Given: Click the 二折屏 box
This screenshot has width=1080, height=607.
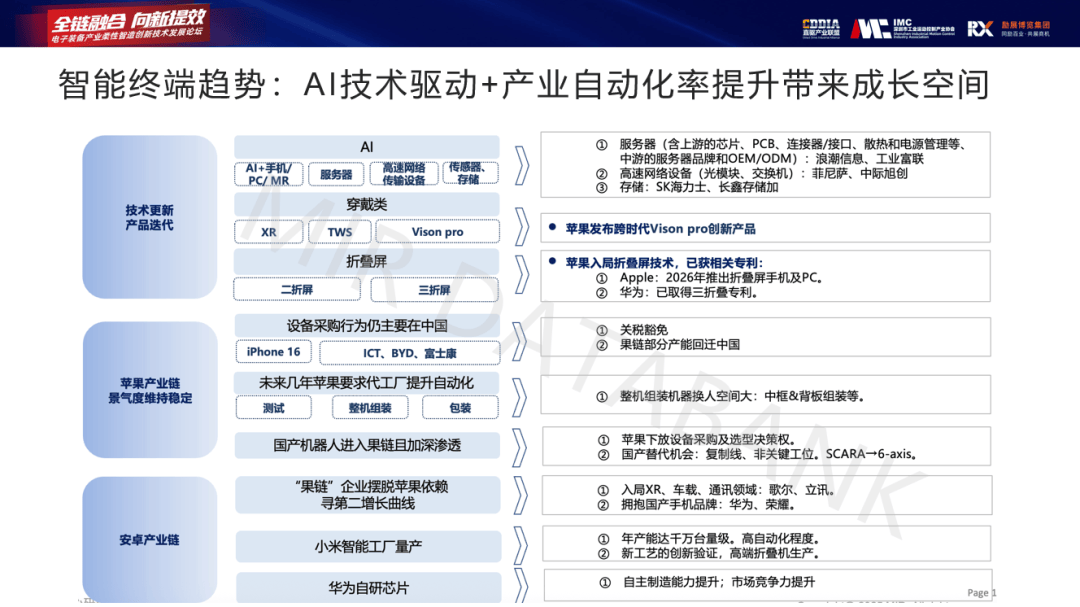Looking at the screenshot, I should coord(297,289).
